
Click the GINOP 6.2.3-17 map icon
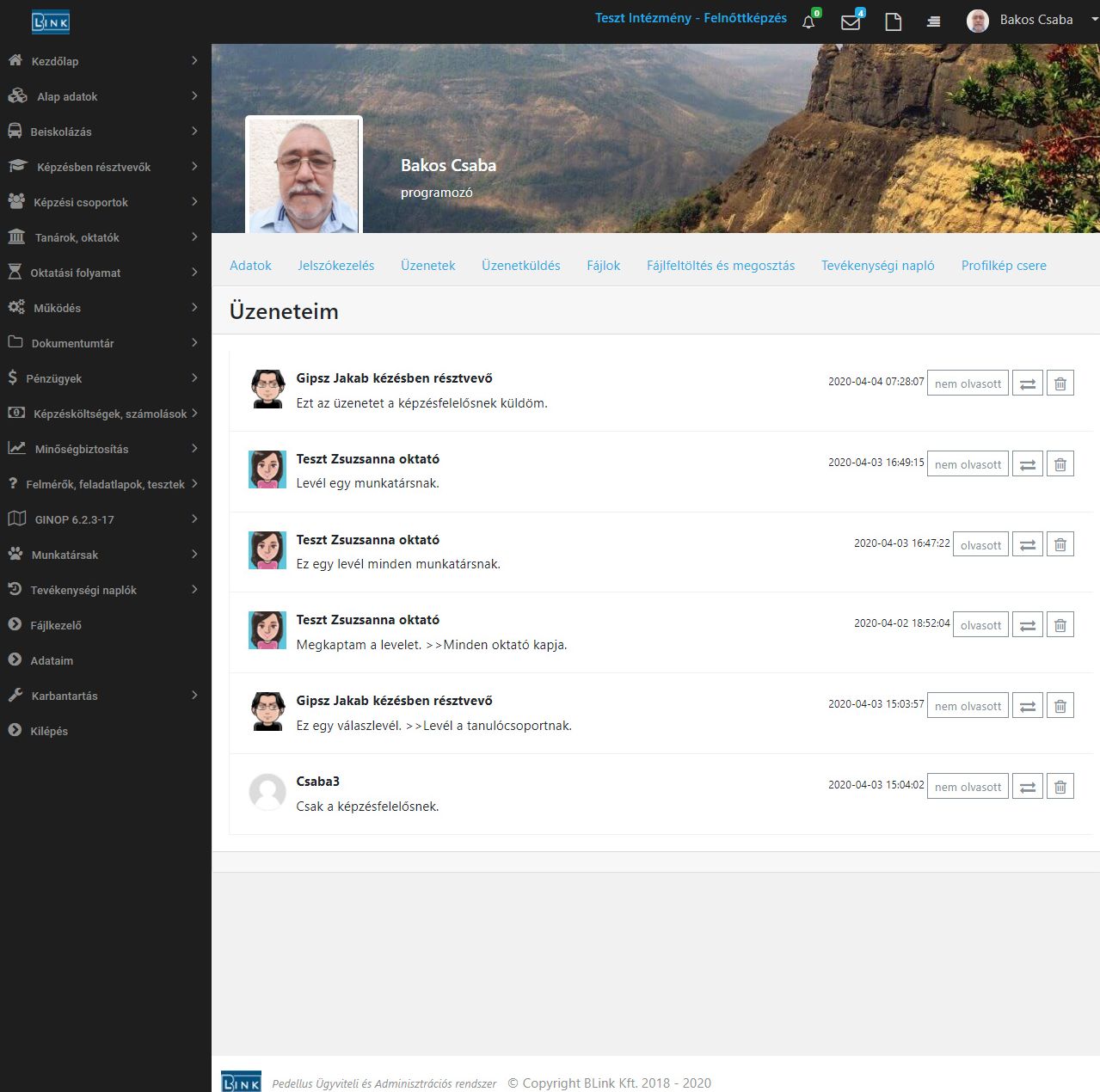tap(16, 518)
